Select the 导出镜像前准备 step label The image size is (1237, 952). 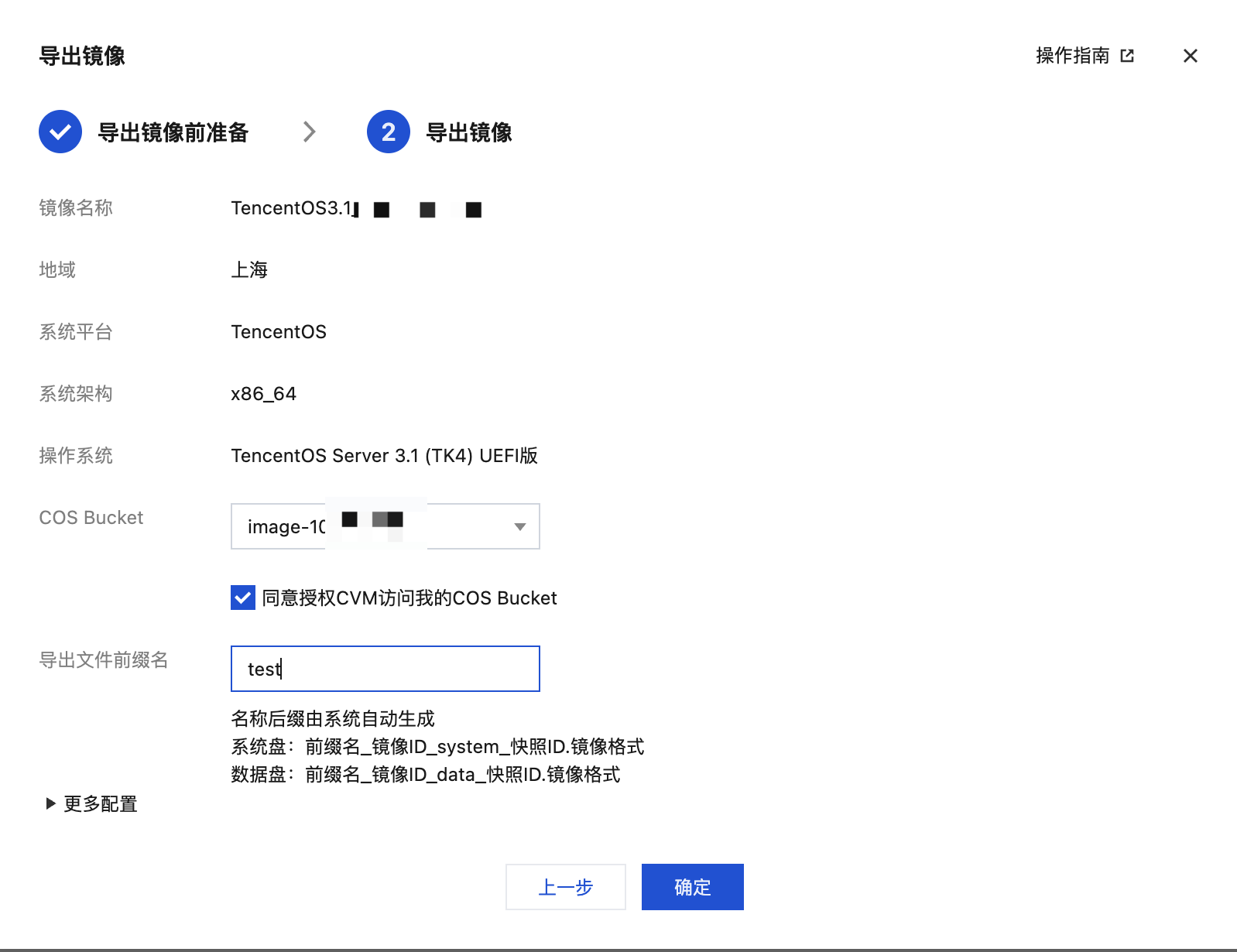pyautogui.click(x=173, y=132)
